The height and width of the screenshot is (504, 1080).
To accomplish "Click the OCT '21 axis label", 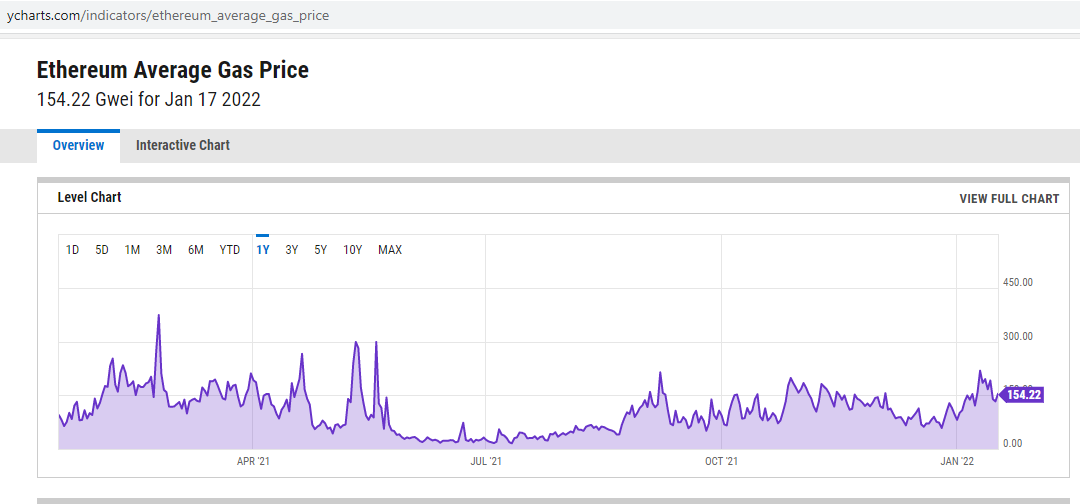I will point(721,461).
